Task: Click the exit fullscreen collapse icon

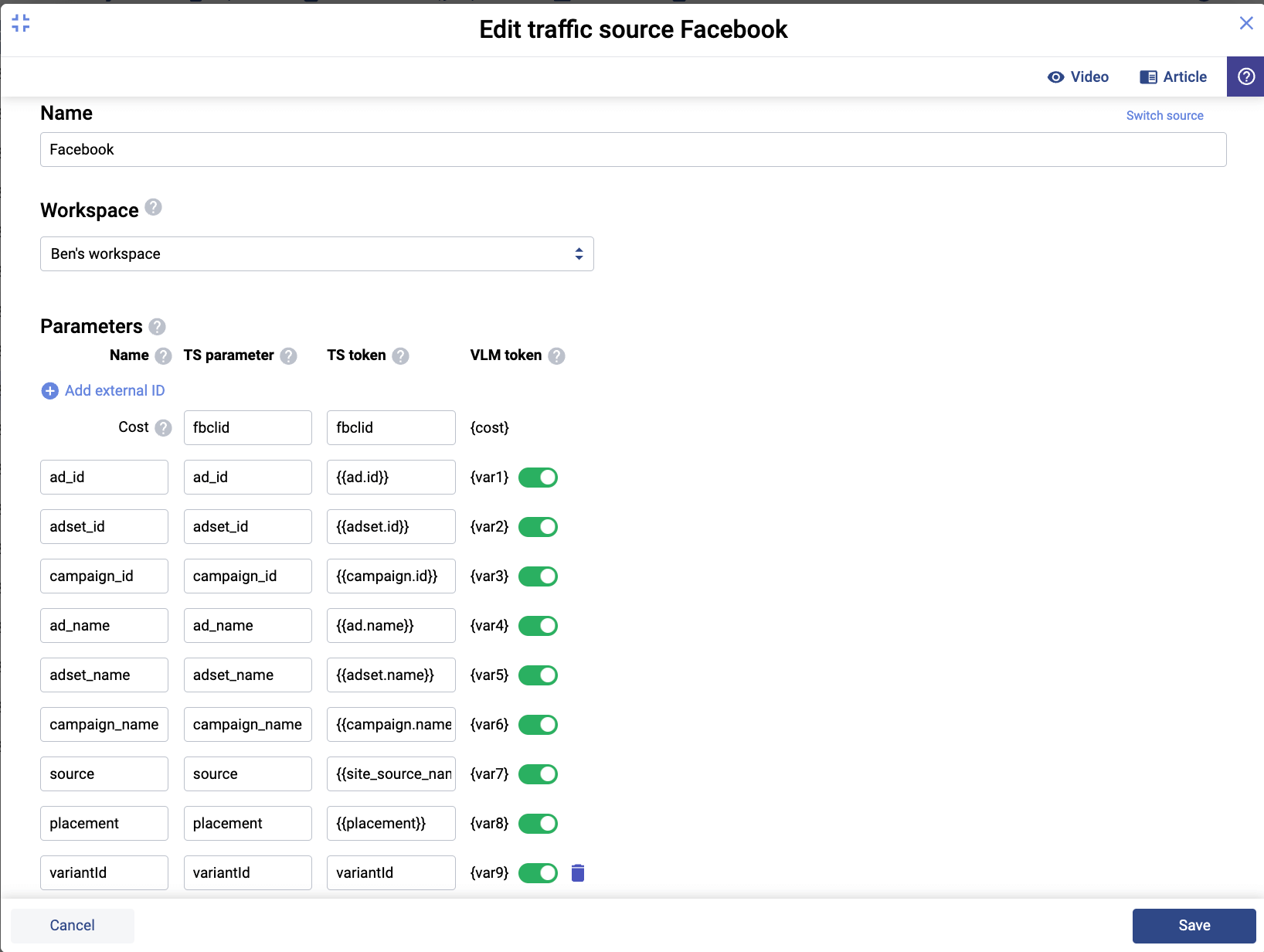Action: 21,23
